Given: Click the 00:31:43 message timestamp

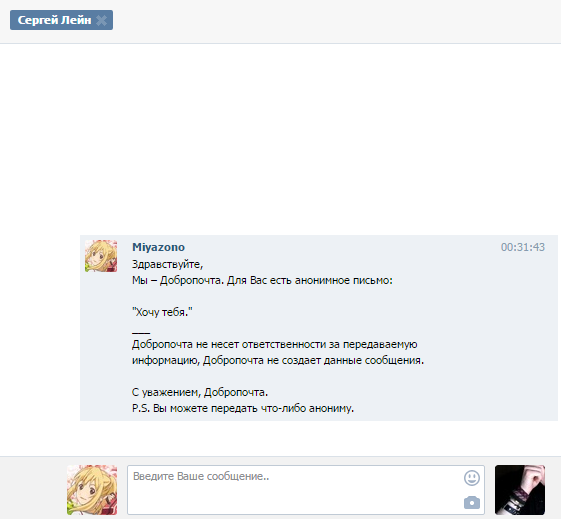Looking at the screenshot, I should click(523, 247).
